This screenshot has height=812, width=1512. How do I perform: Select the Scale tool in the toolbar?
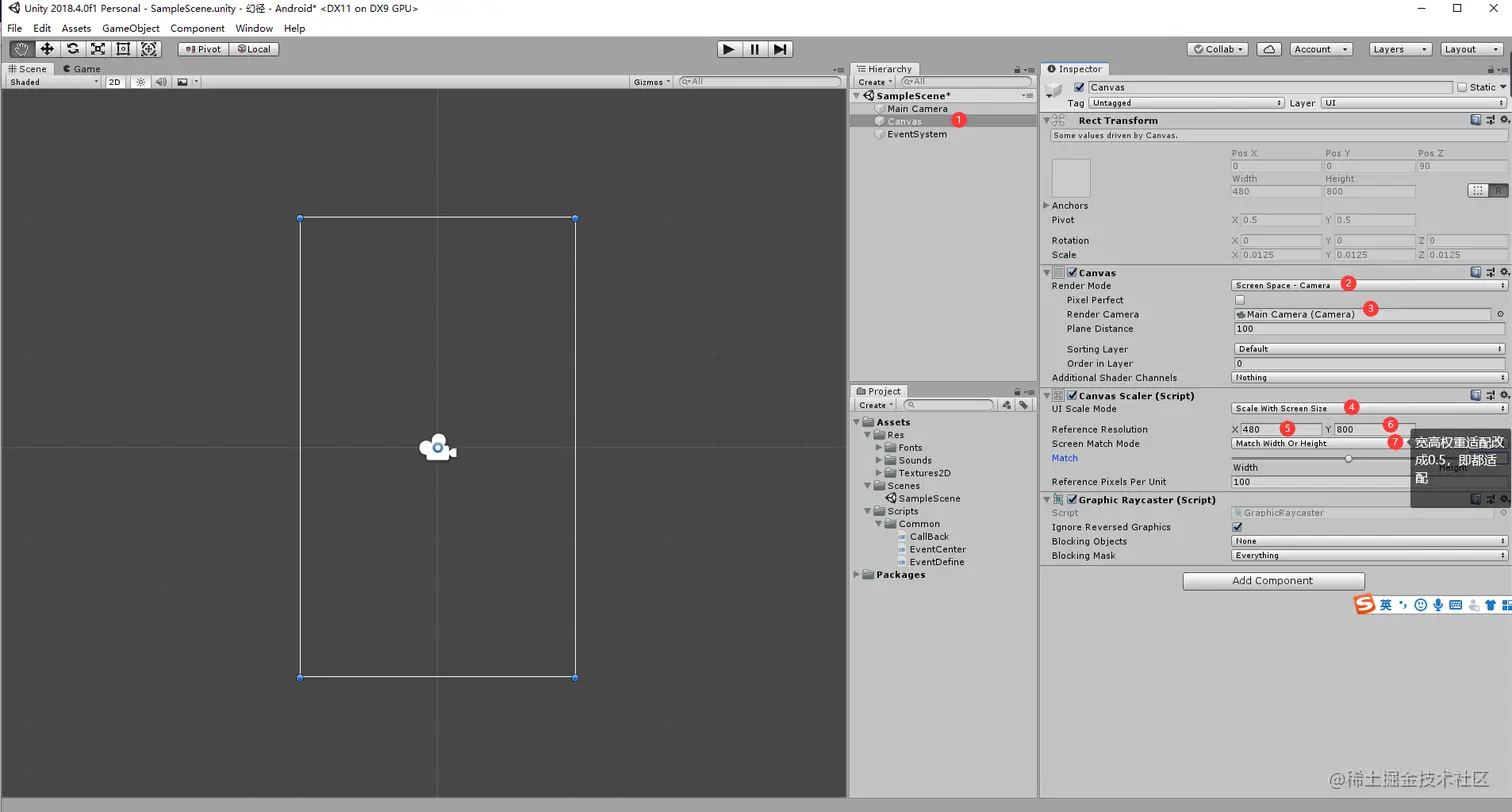[x=98, y=49]
